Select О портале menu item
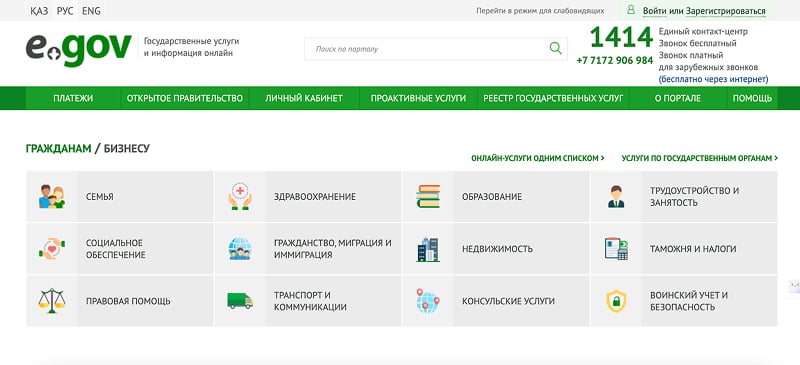The width and height of the screenshot is (800, 365). 678,99
